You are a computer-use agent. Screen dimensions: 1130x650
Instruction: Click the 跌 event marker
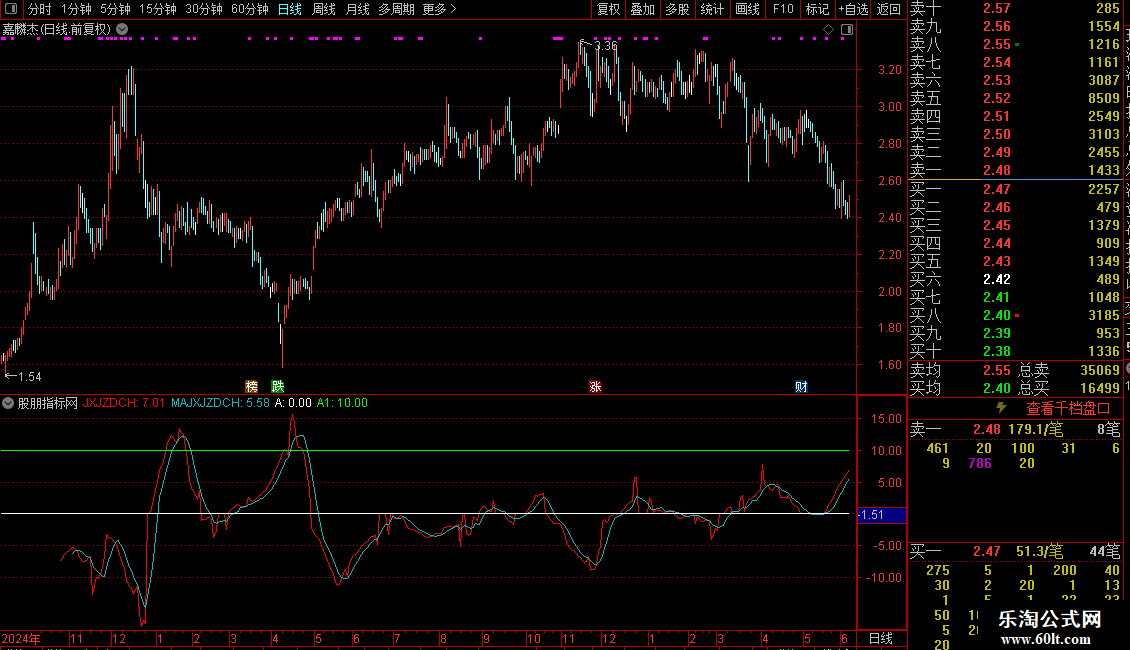click(x=277, y=387)
